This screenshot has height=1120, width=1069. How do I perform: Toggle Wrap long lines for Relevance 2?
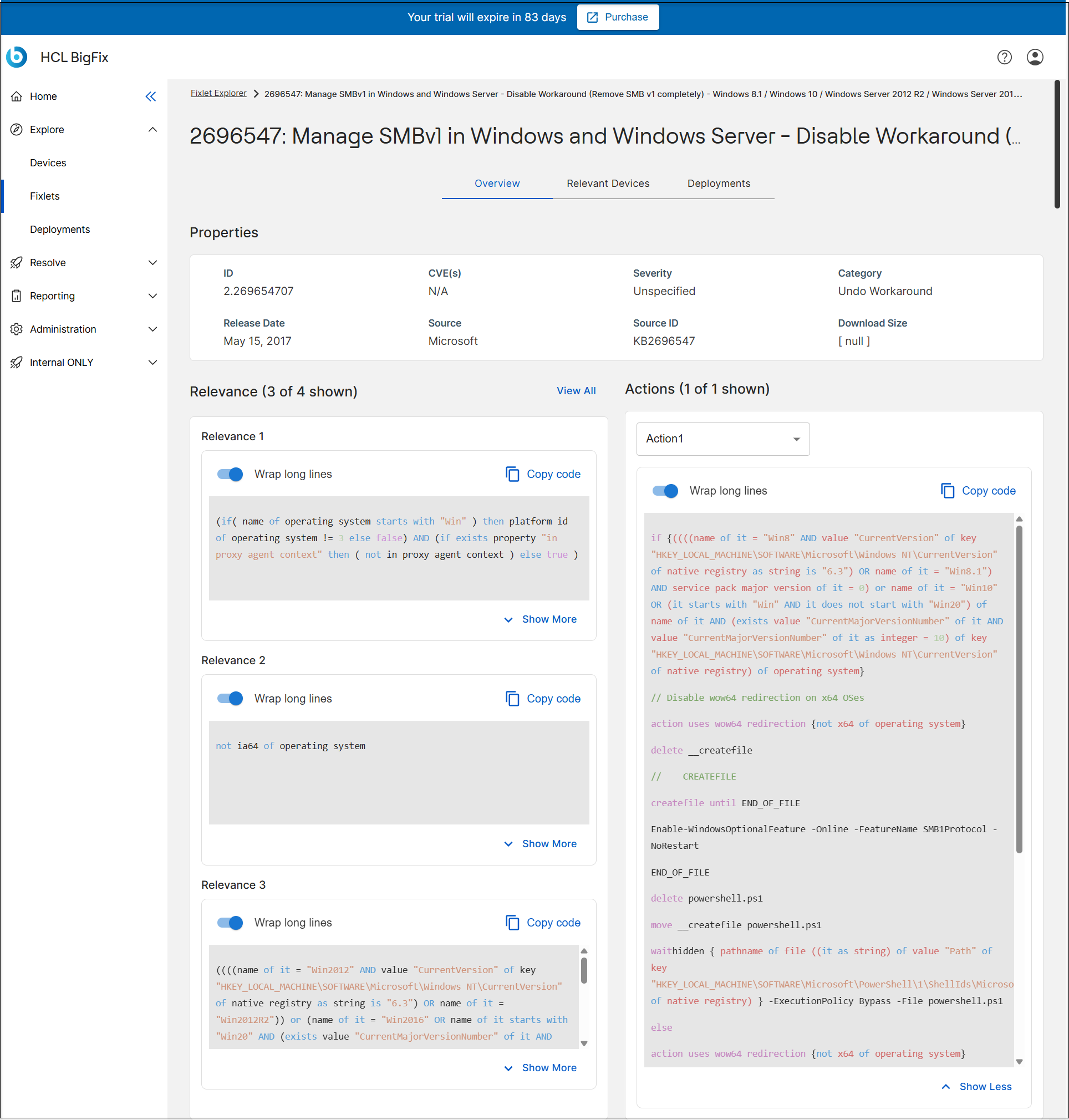pos(230,699)
